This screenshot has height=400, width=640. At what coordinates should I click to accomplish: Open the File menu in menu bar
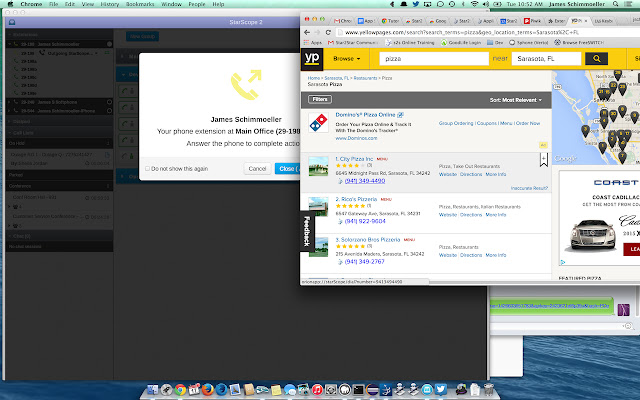tap(53, 4)
